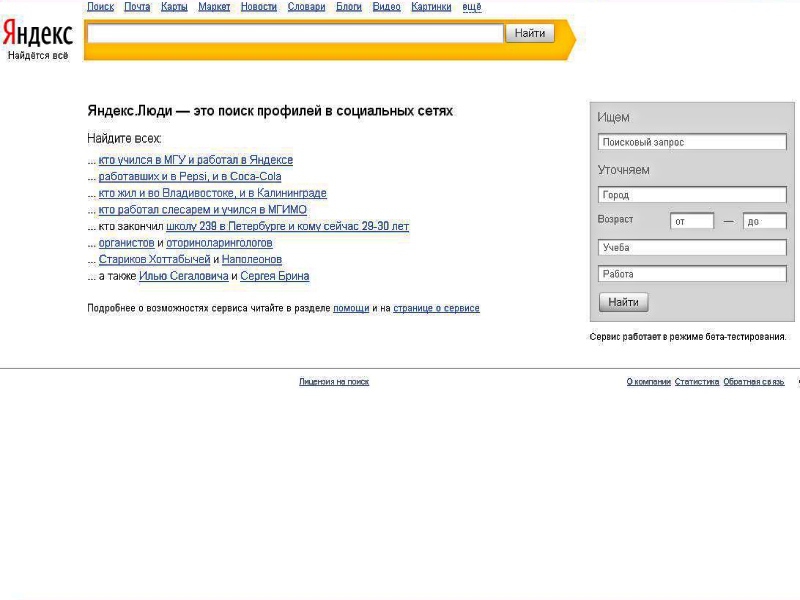Viewport: 800px width, 600px height.
Task: Click the Яндекс.Люди heading text
Action: point(270,111)
